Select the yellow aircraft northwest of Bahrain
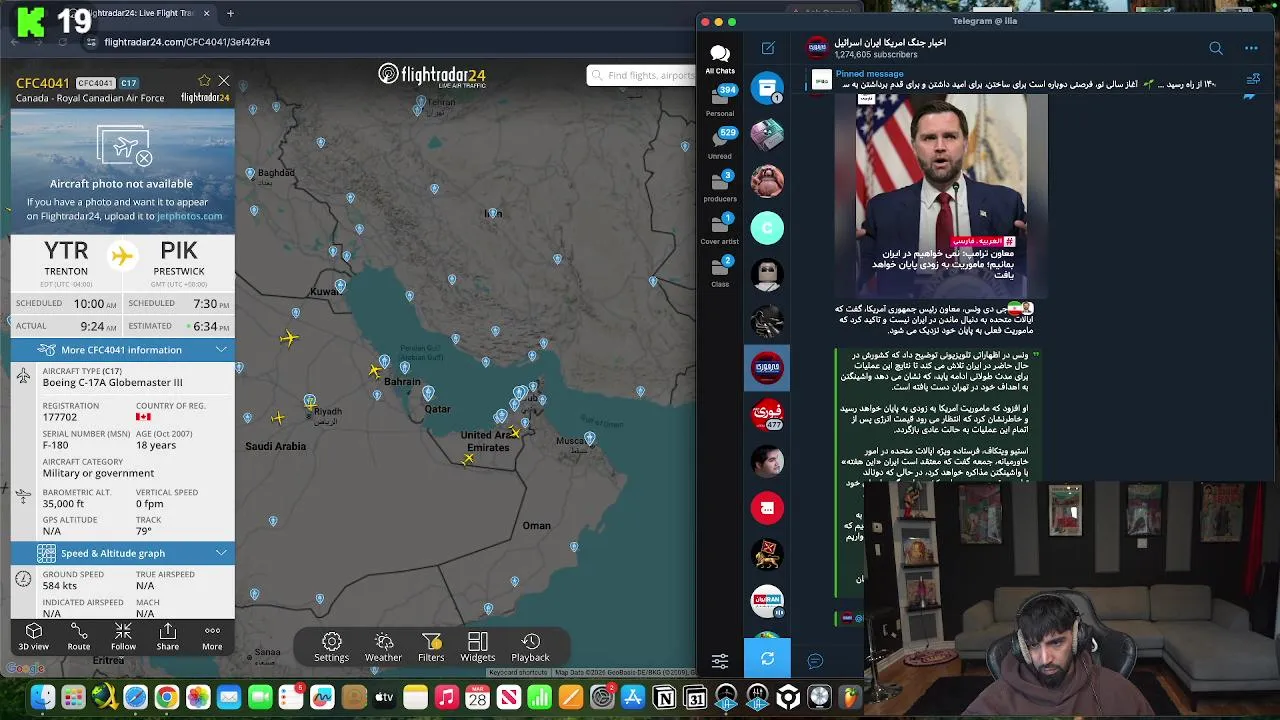 [x=375, y=371]
